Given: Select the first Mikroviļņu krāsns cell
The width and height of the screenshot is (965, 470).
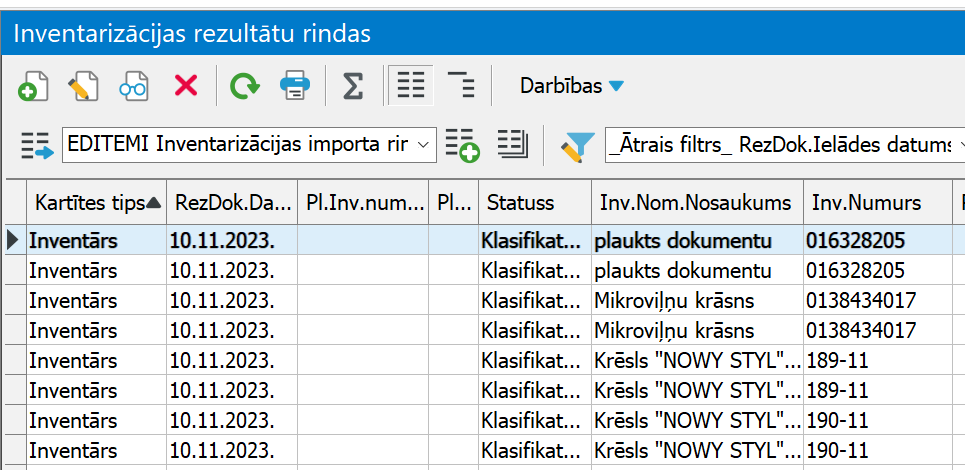Looking at the screenshot, I should tap(697, 300).
